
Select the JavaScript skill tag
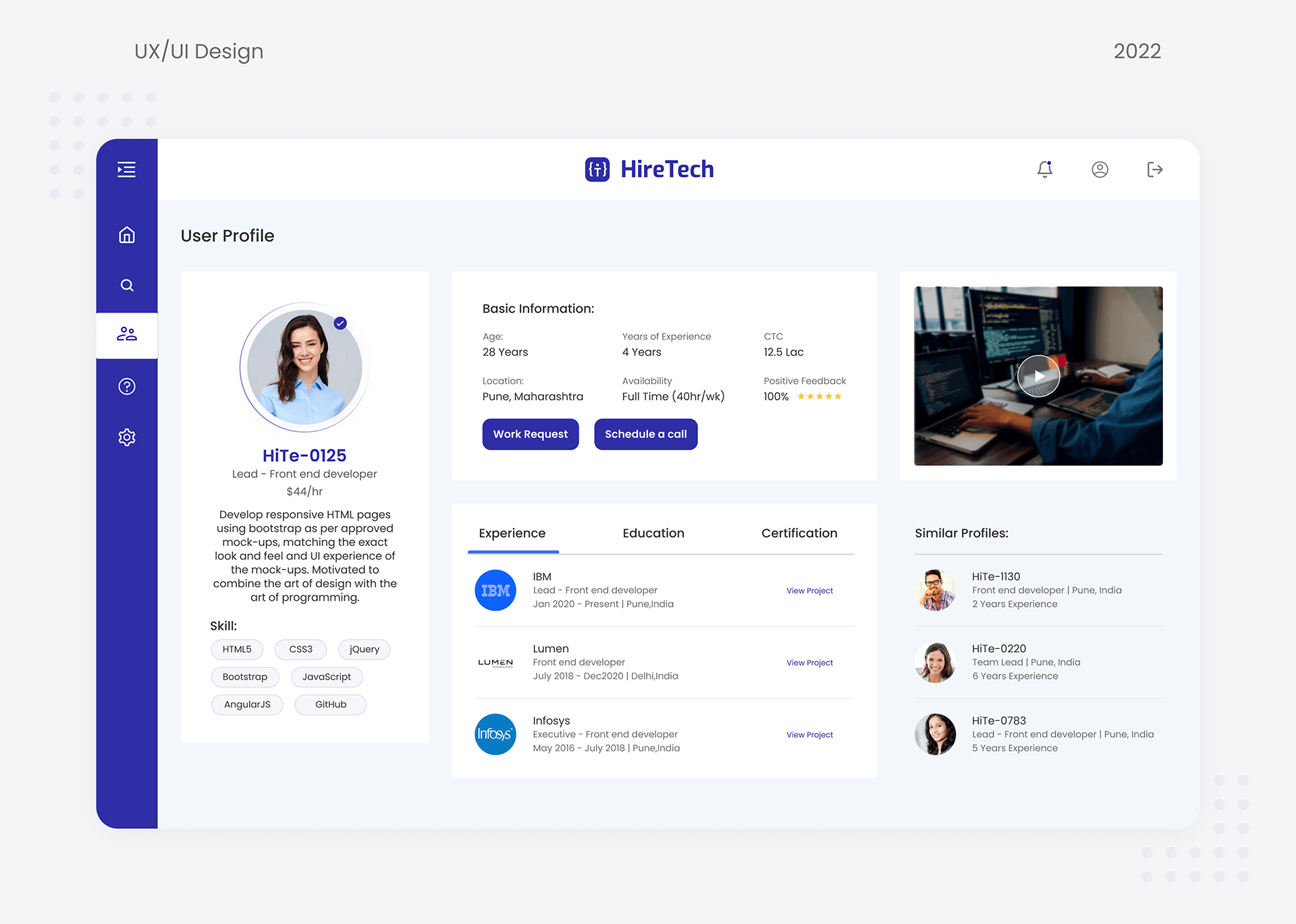(x=326, y=677)
